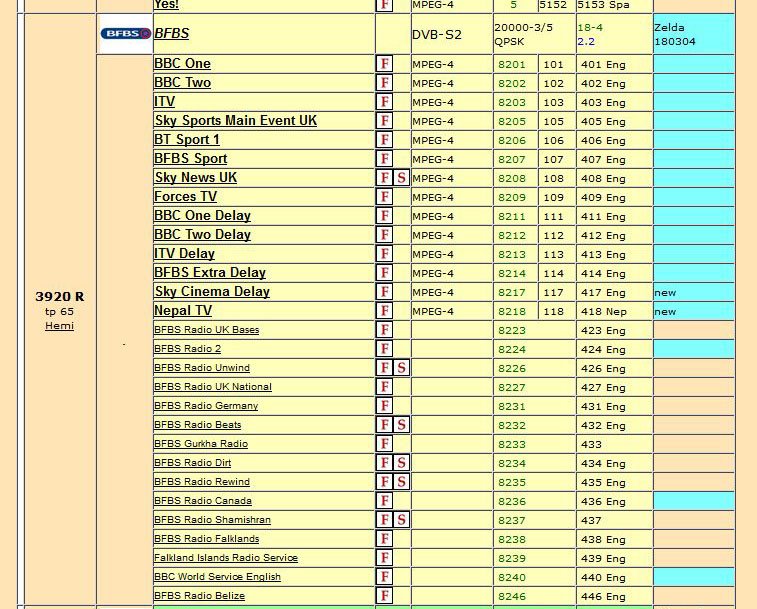This screenshot has height=609, width=757.
Task: Open the BFBS Radio Canada link
Action: [203, 501]
